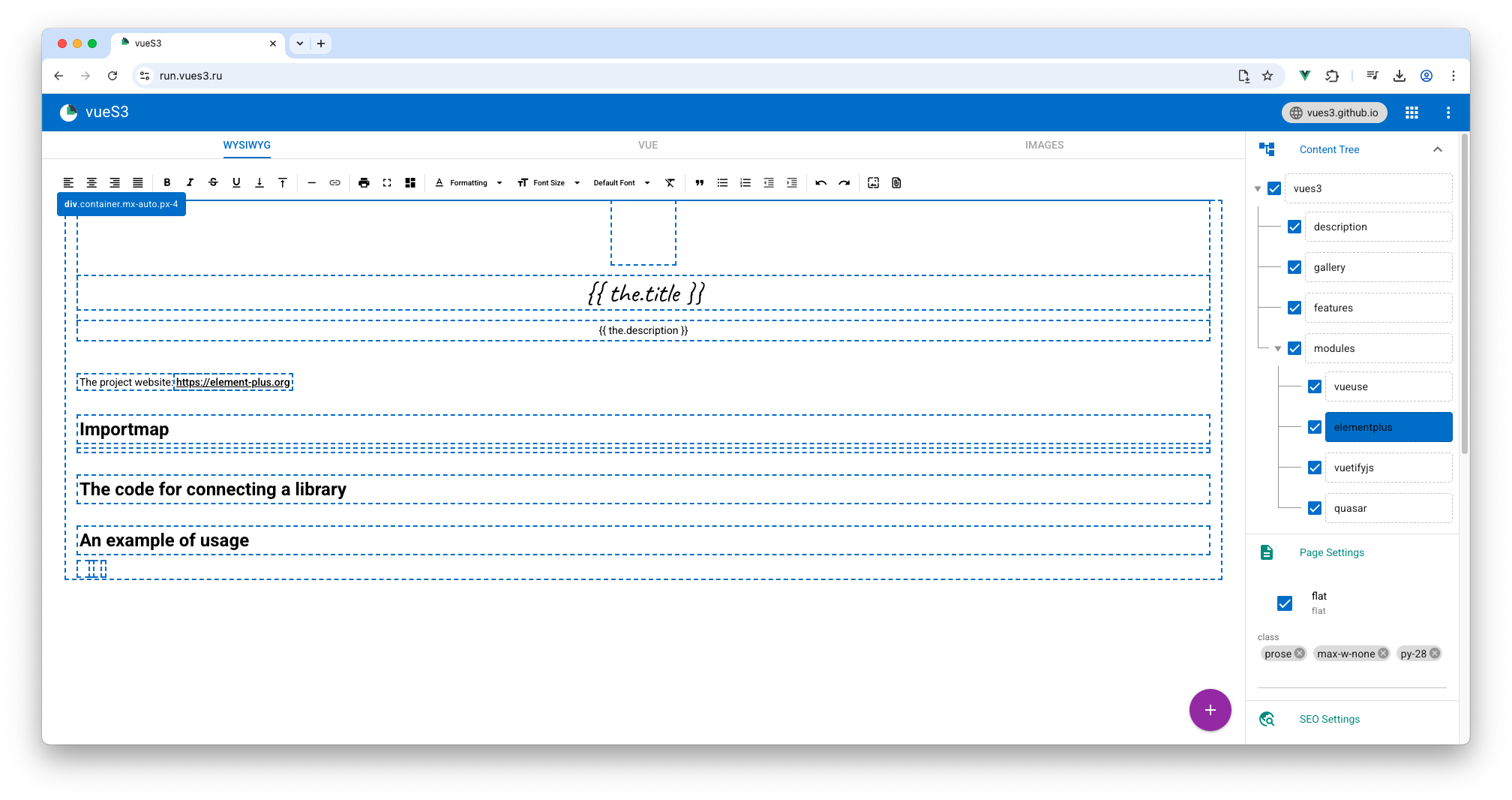Apply strikethrough formatting

point(213,182)
